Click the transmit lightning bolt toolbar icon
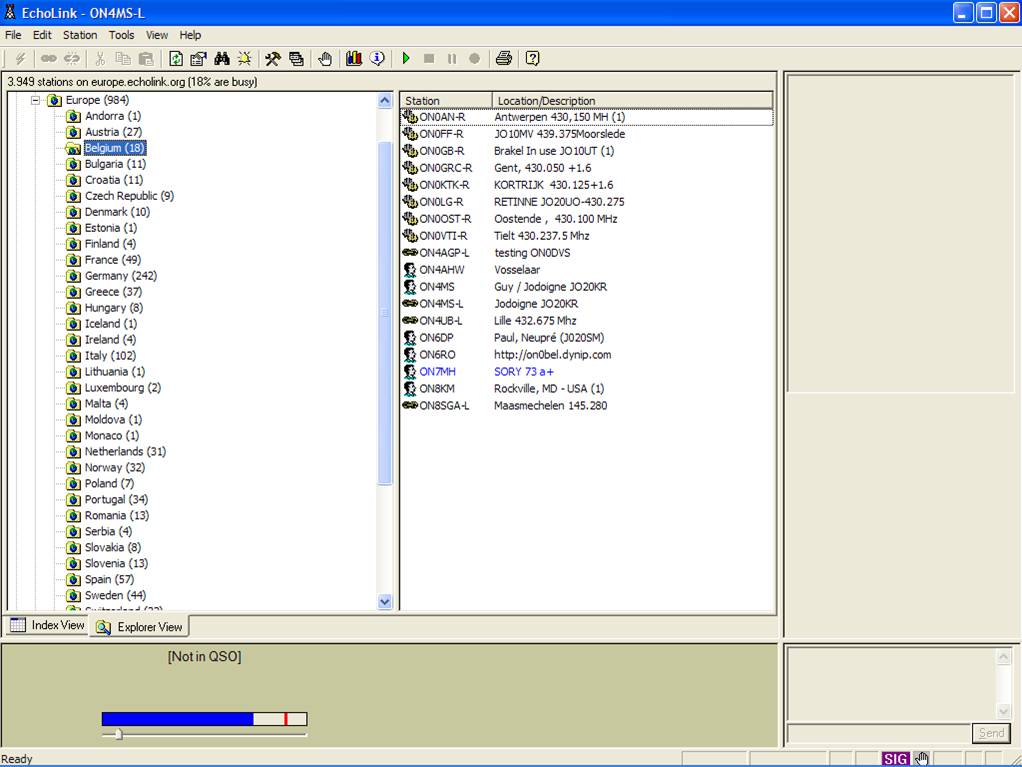The height and width of the screenshot is (767, 1022). coord(20,59)
